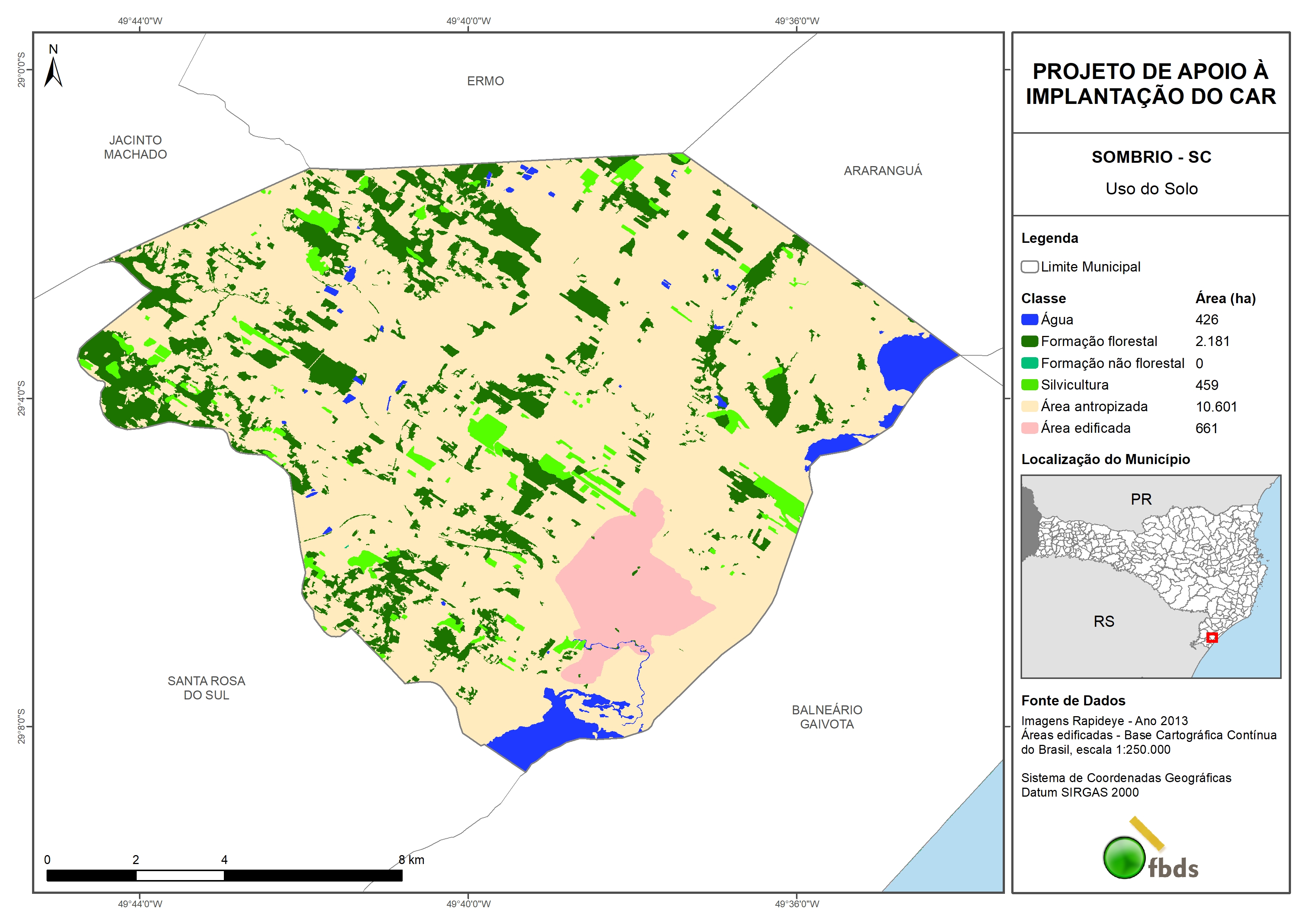Click the ARARANGUÁ municipality label
The image size is (1307, 924).
882,171
